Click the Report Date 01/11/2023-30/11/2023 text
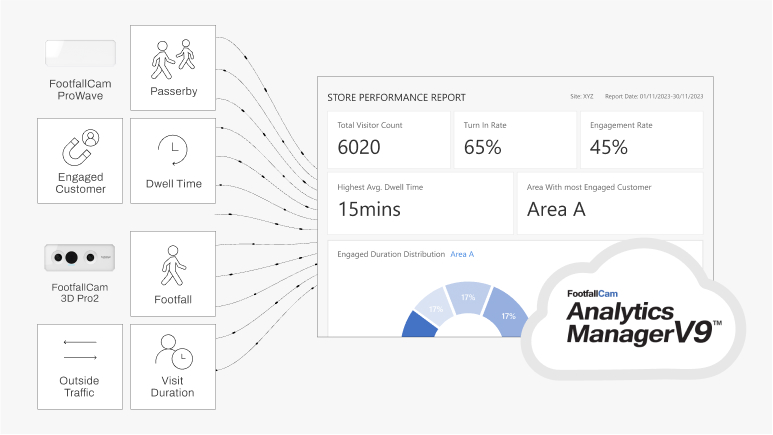 pos(654,97)
